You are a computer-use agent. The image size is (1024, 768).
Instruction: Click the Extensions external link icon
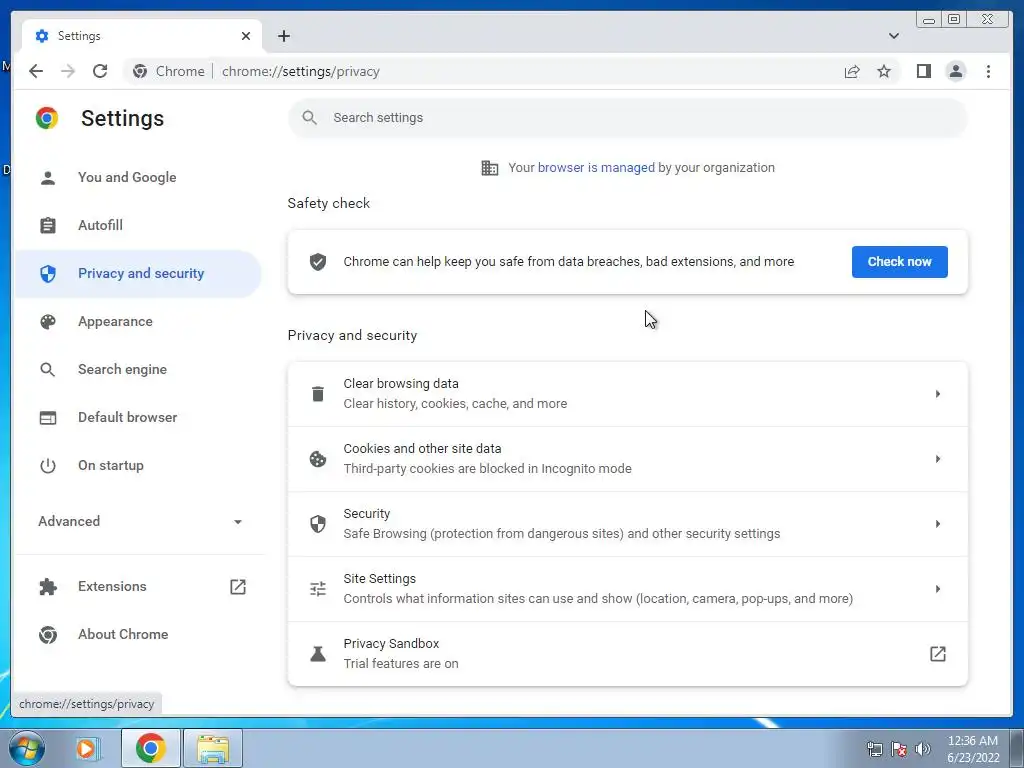pos(238,586)
